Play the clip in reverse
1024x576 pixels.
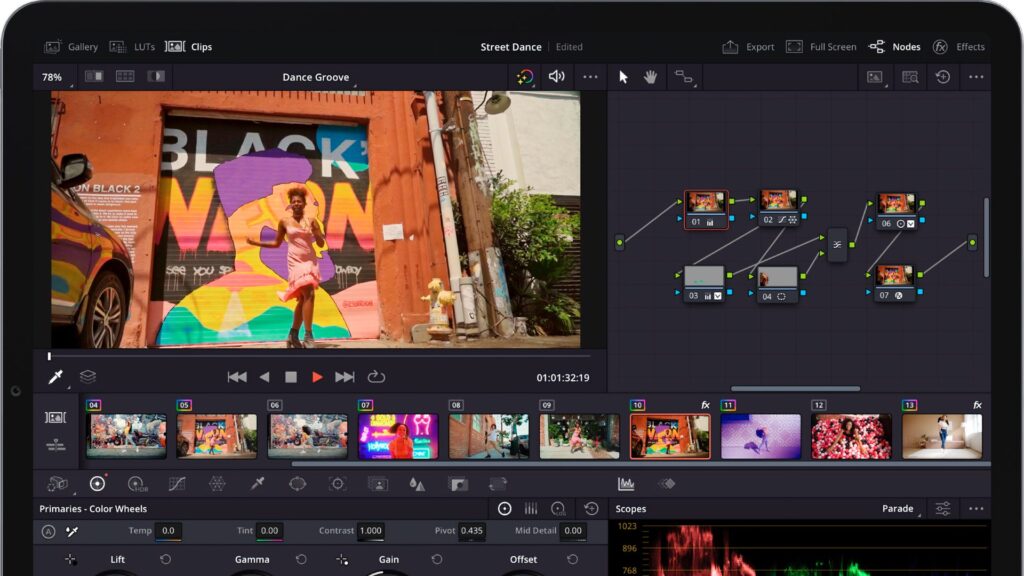(x=264, y=377)
